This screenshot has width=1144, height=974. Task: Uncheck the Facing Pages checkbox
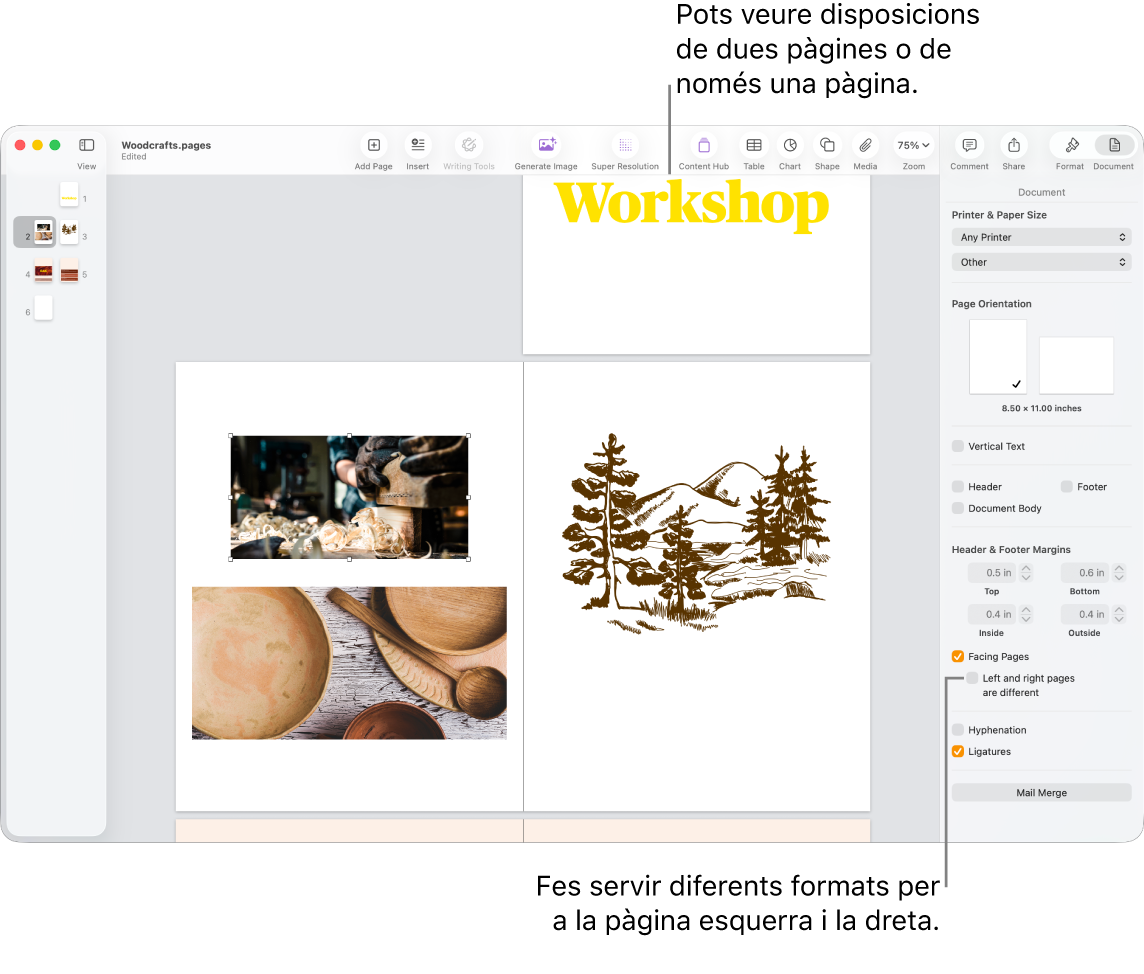(x=957, y=656)
